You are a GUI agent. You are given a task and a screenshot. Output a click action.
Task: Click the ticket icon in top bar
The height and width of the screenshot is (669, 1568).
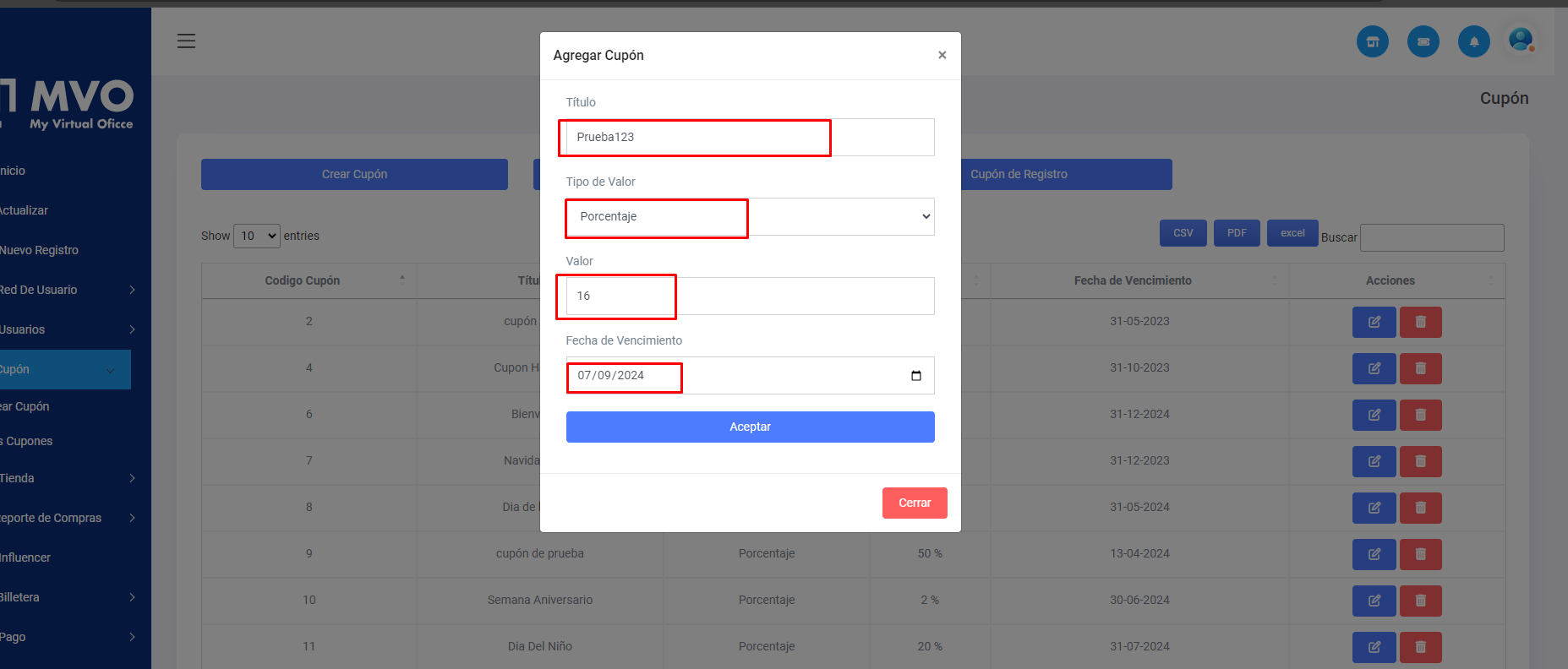[1423, 41]
